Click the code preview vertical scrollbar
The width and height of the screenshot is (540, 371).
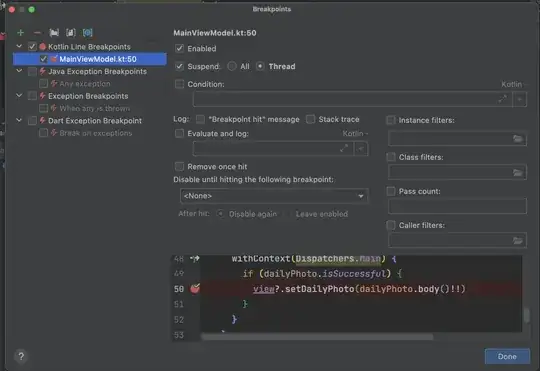526,315
